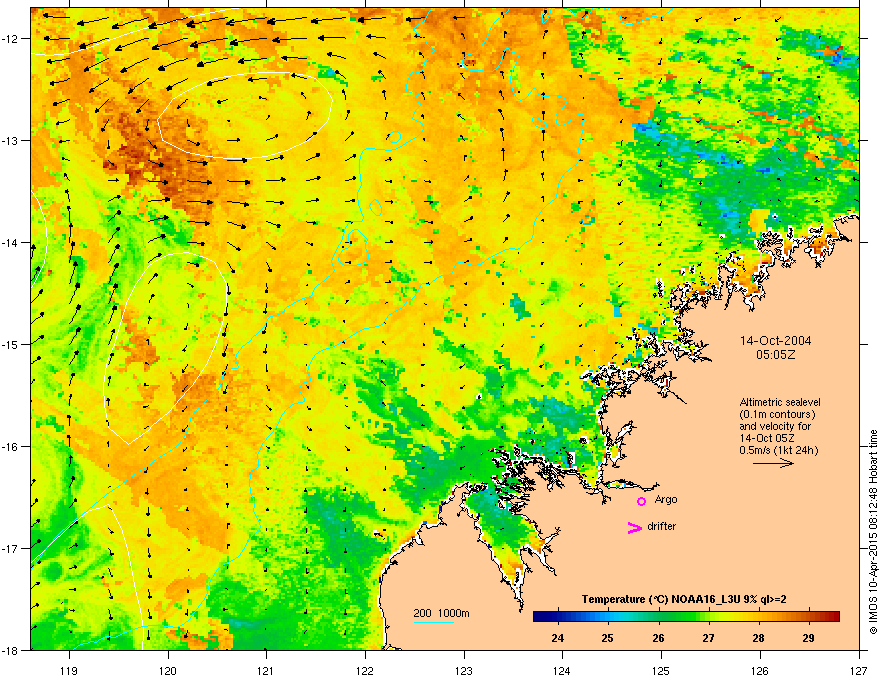Click the longitude label 119
880x680 pixels.
(x=69, y=670)
